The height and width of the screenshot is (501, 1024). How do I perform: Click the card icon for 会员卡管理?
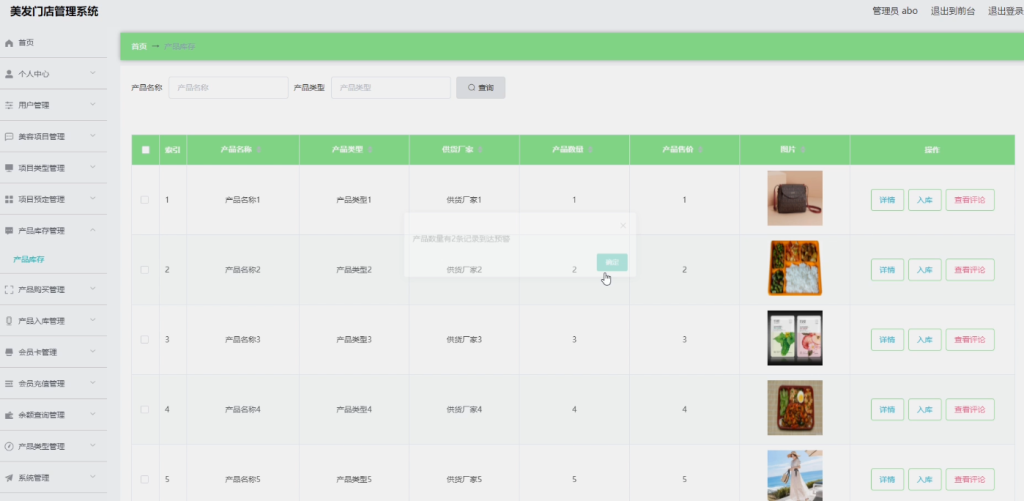(x=9, y=352)
